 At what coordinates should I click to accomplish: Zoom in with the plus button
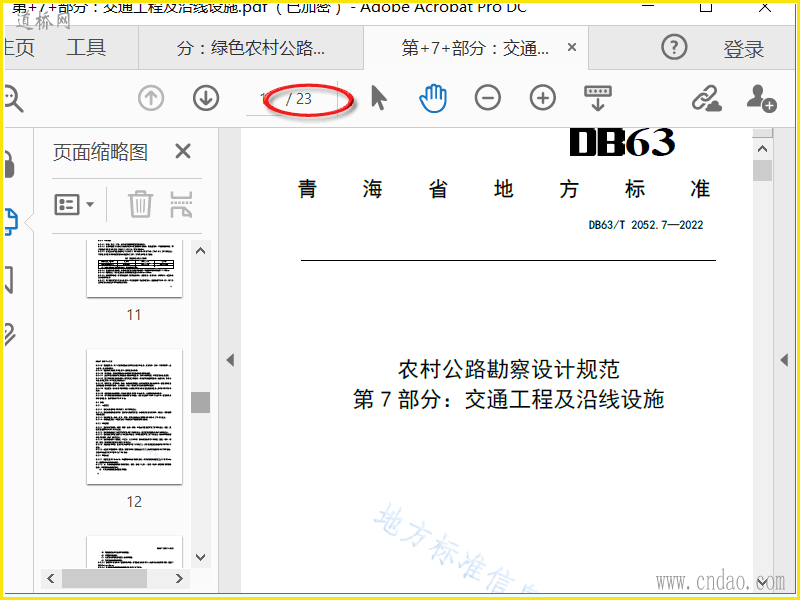(543, 98)
